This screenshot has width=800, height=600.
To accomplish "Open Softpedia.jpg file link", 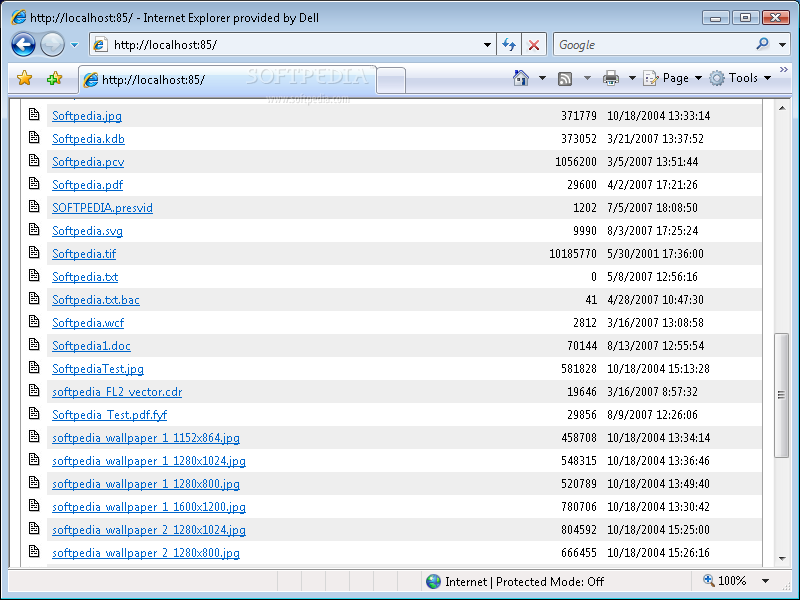I will coord(87,116).
